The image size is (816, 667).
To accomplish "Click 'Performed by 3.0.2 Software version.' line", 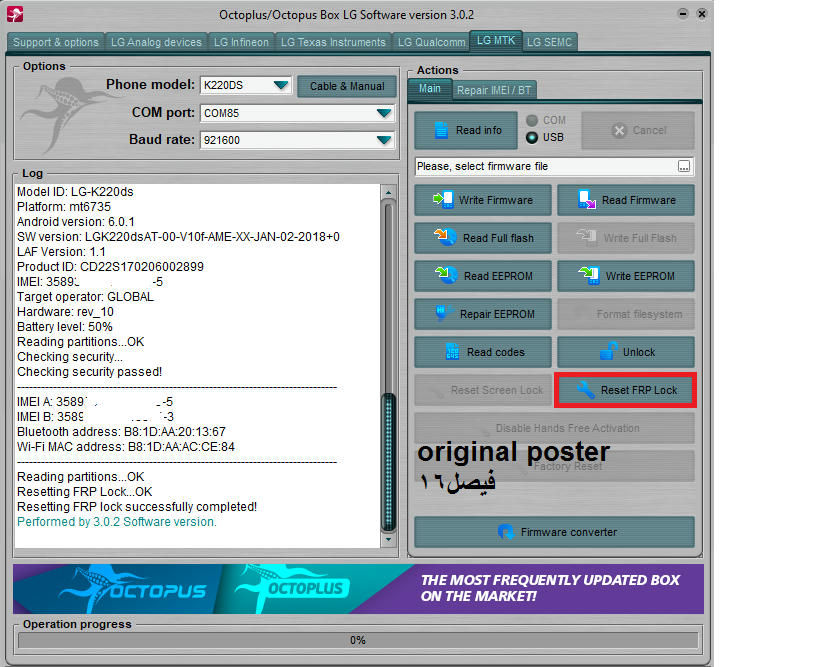I will [117, 522].
